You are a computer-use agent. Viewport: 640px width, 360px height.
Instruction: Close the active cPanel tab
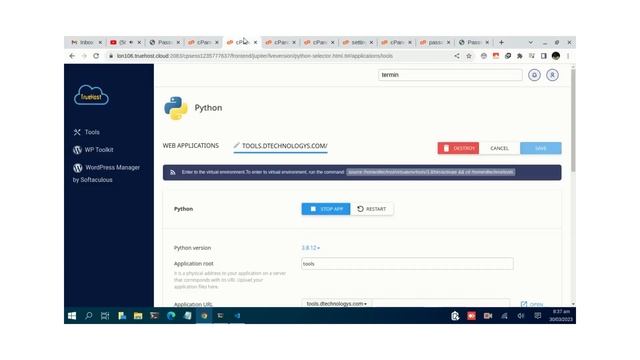(256, 42)
